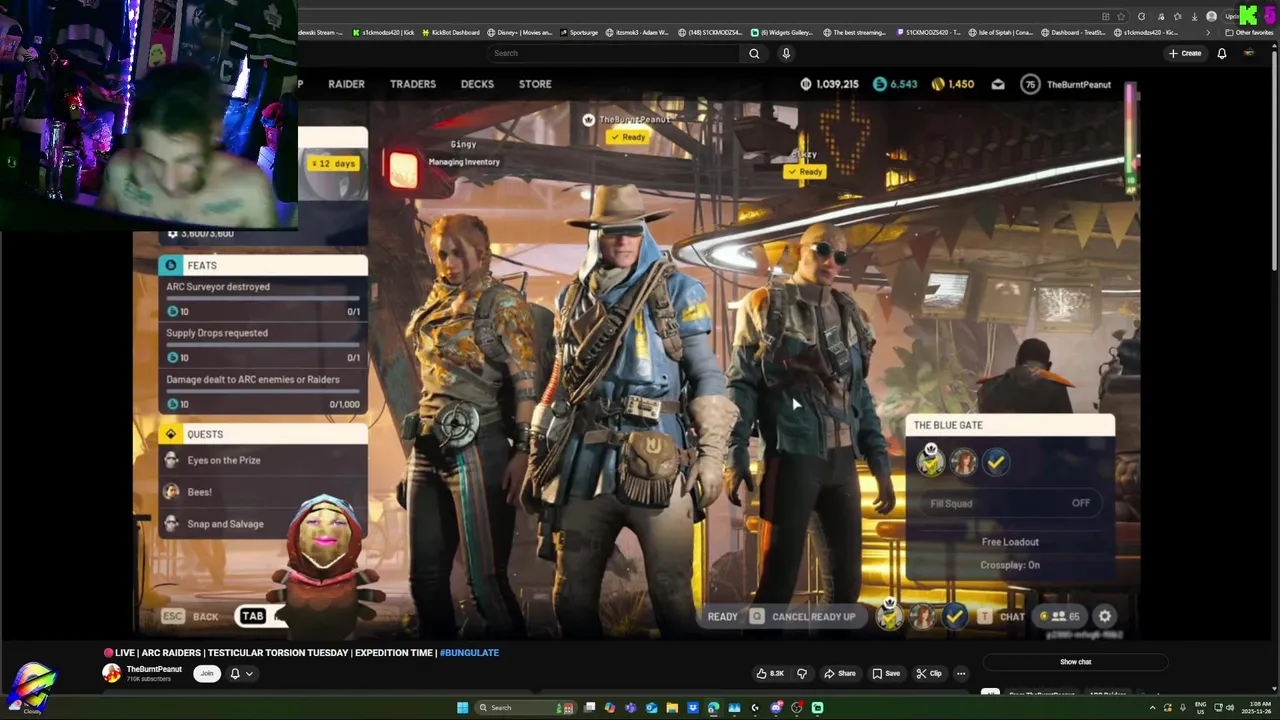Image resolution: width=1280 pixels, height=720 pixels.
Task: Click the YouTube search magnifier button
Action: [x=754, y=53]
